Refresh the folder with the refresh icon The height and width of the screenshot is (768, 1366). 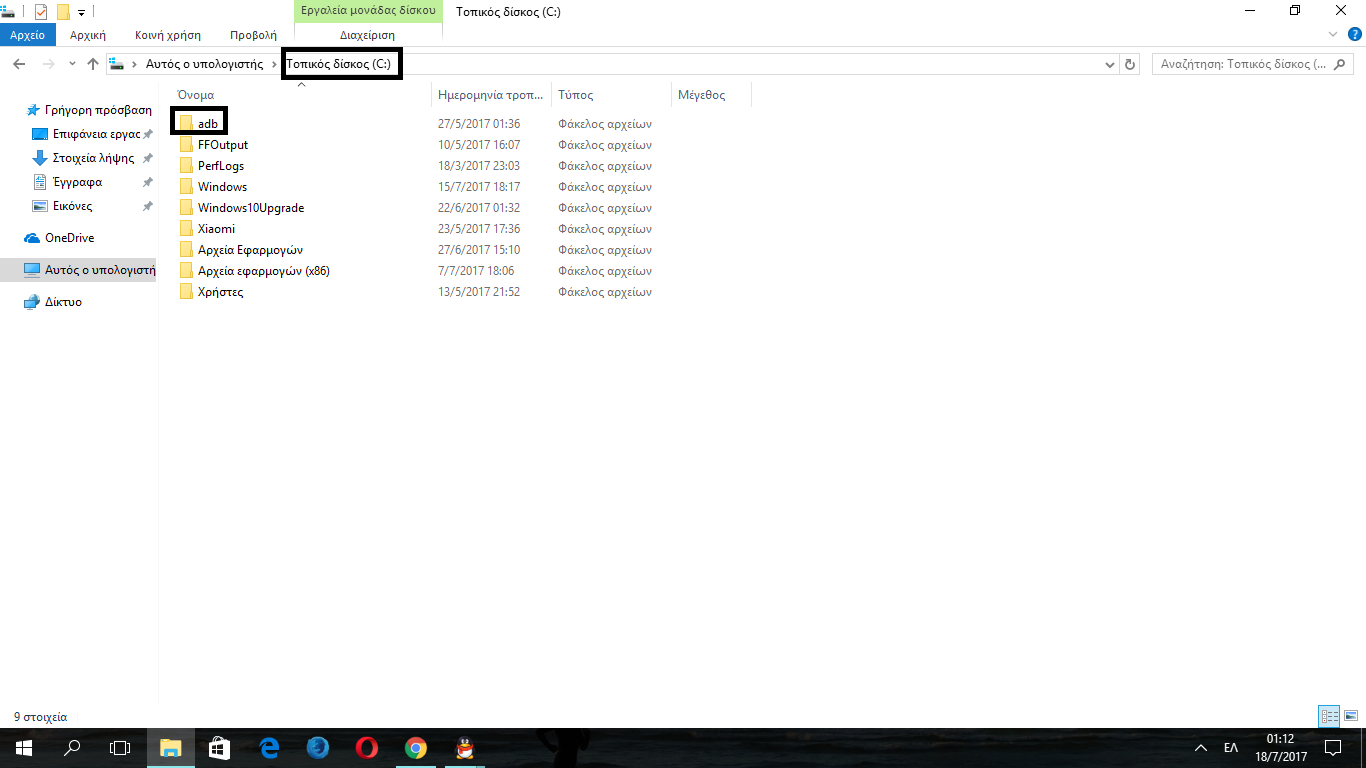pos(1130,64)
